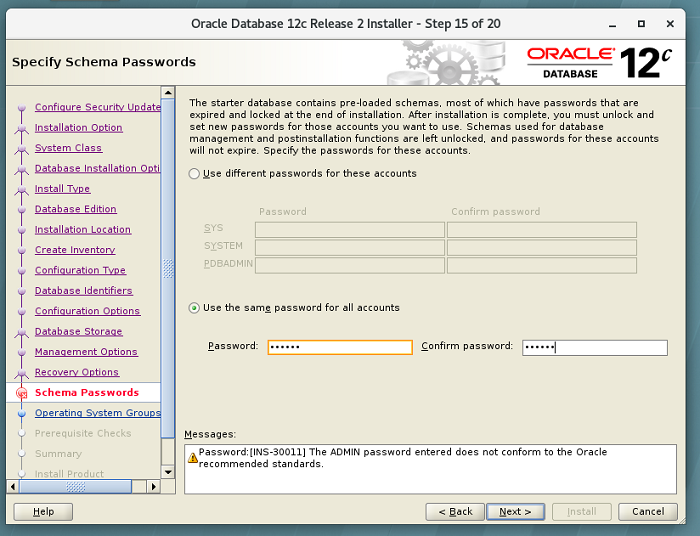Open the Database Storage step

(x=78, y=332)
